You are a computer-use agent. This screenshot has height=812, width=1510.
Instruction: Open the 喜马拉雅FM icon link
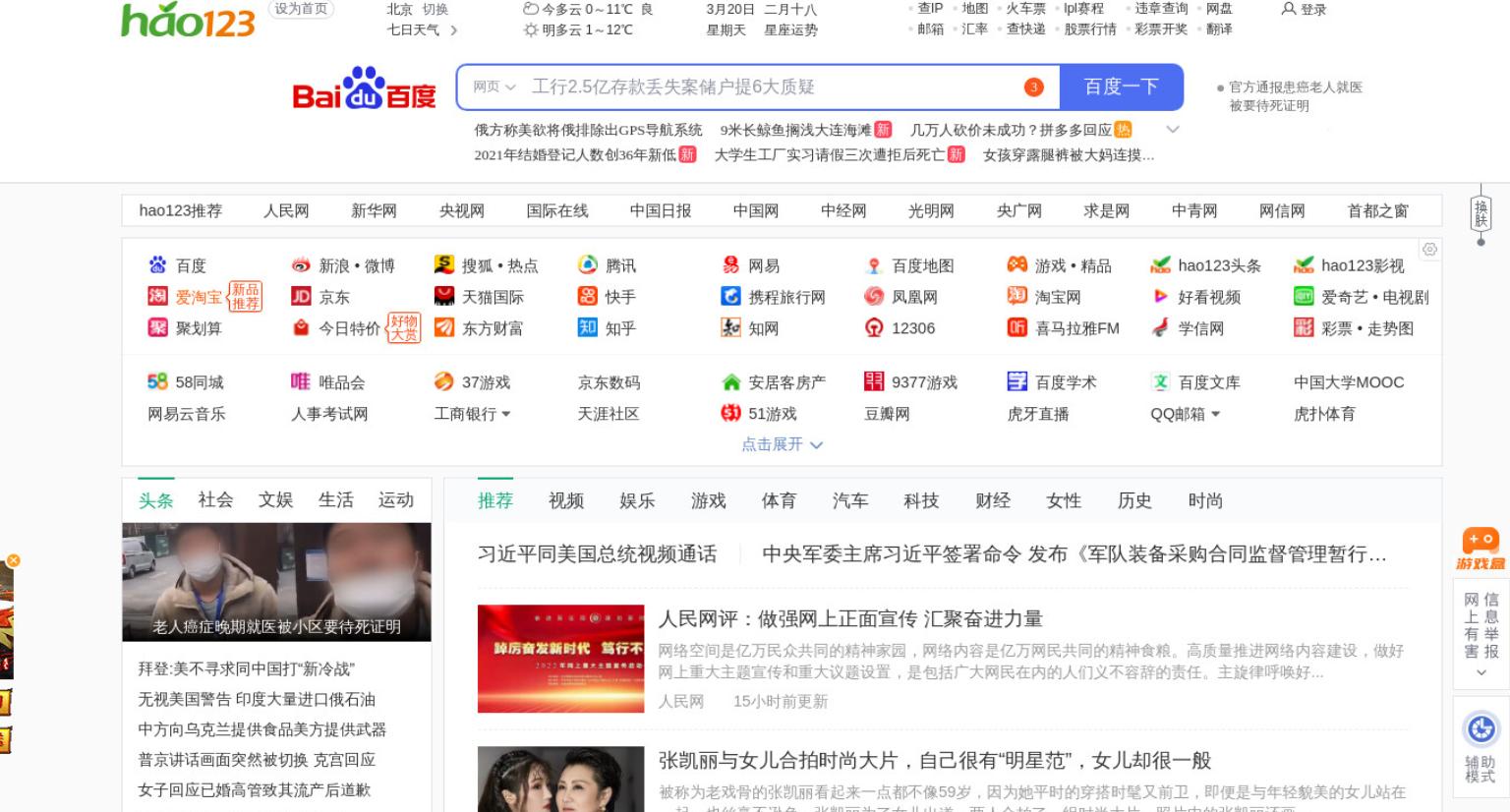coord(1017,328)
